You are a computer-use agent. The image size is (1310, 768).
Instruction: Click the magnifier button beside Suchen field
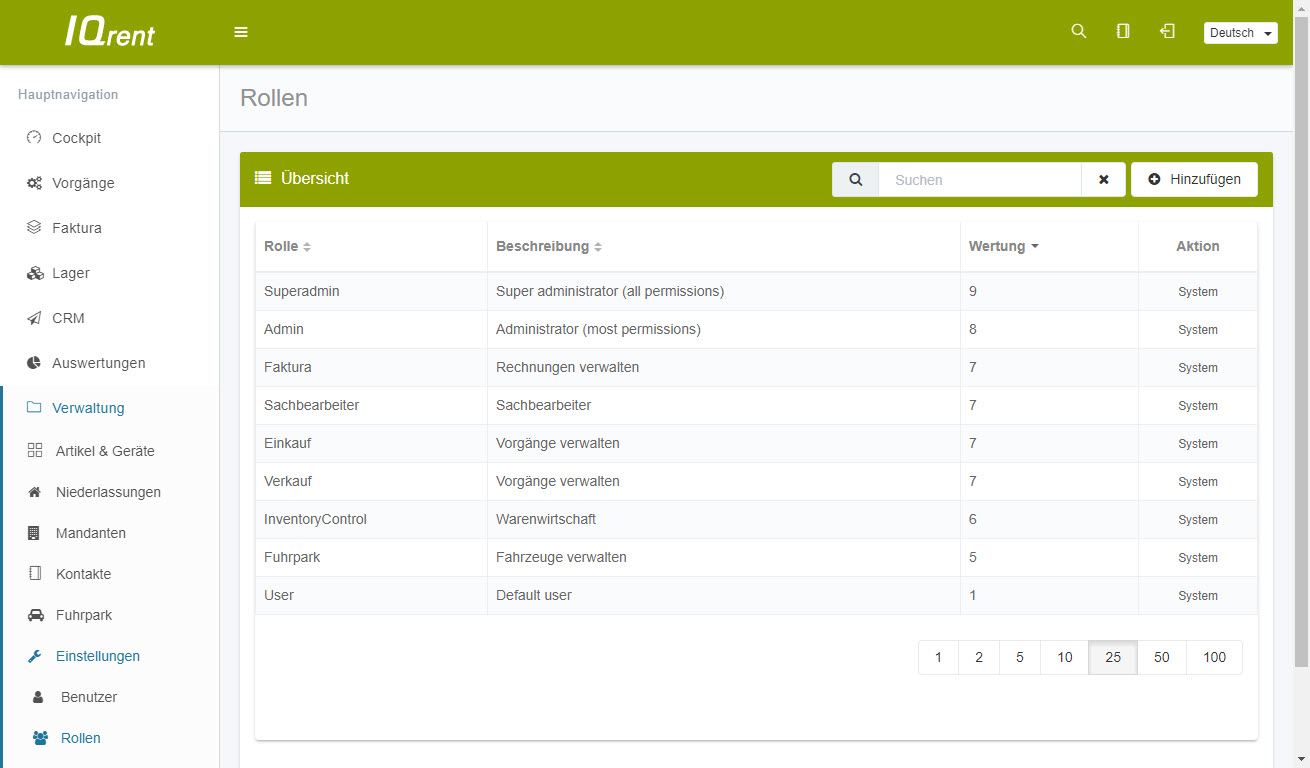click(855, 180)
